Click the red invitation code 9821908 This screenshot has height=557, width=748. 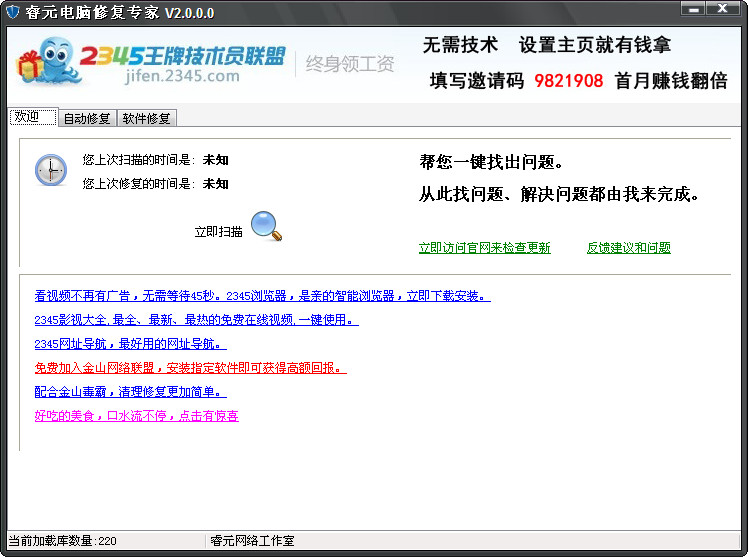click(x=569, y=81)
